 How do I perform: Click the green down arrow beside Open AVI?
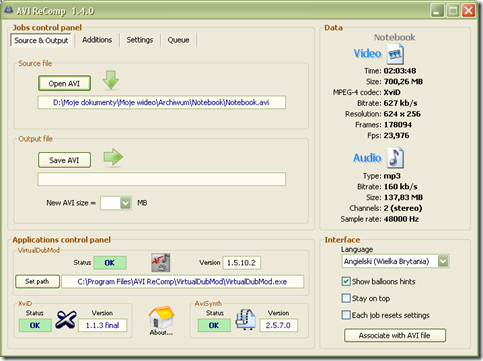point(111,80)
